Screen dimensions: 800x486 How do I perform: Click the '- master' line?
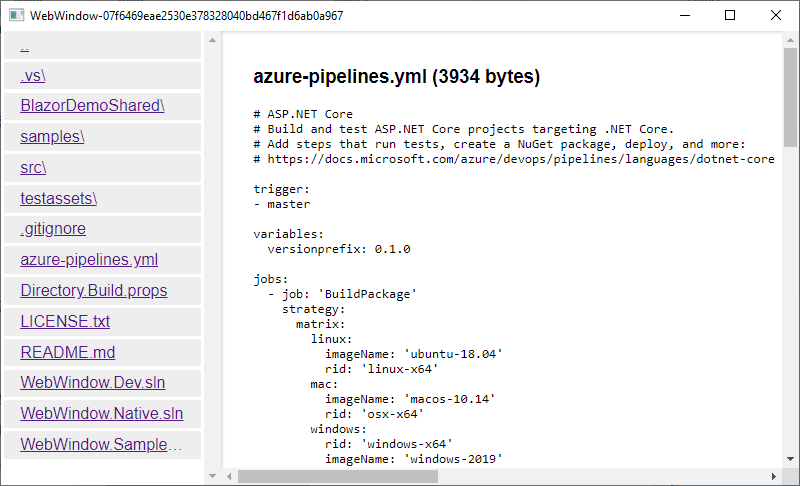coord(282,204)
